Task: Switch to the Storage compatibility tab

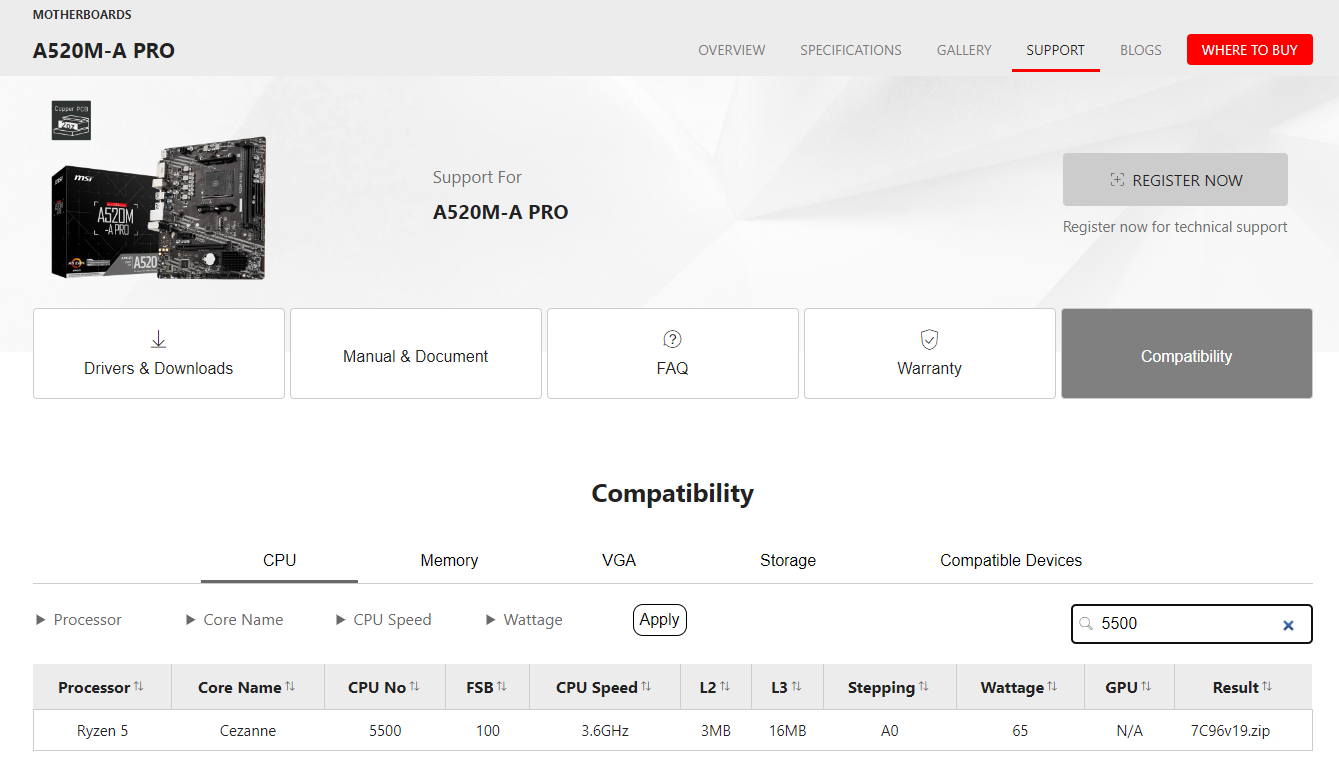Action: coord(788,561)
